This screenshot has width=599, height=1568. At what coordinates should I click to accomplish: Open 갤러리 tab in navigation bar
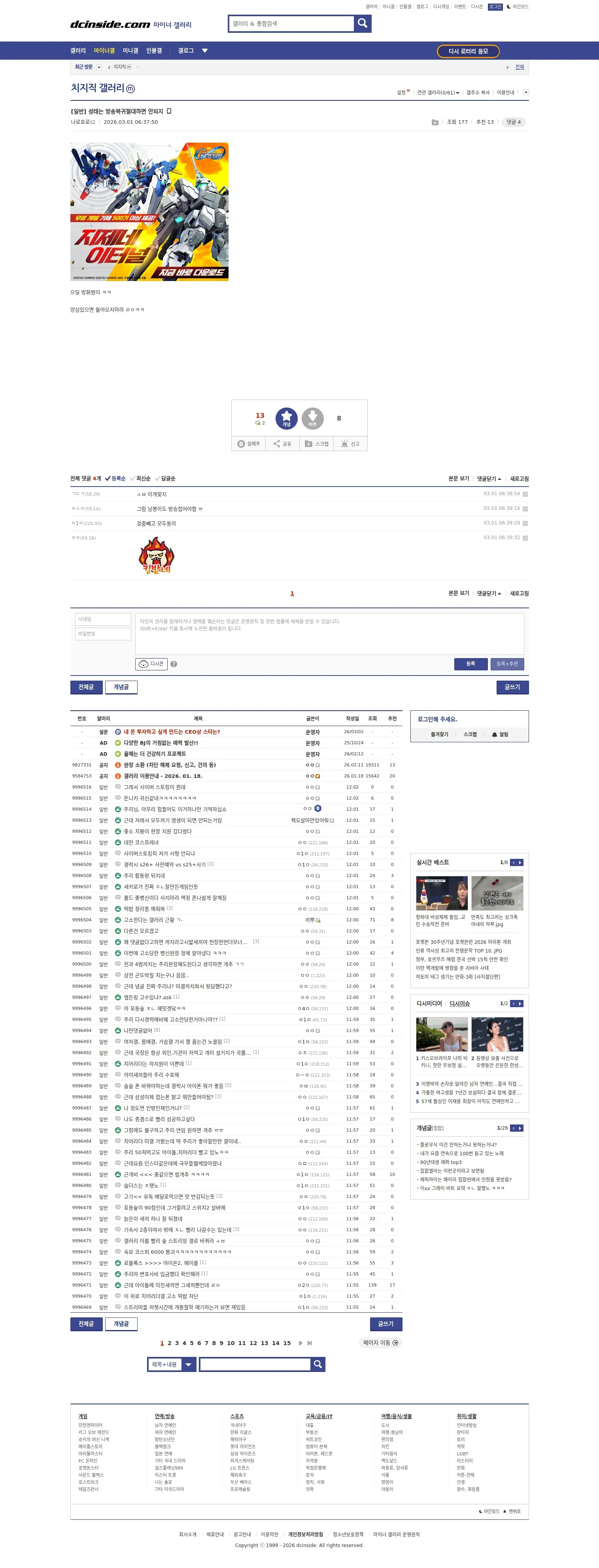coord(78,51)
